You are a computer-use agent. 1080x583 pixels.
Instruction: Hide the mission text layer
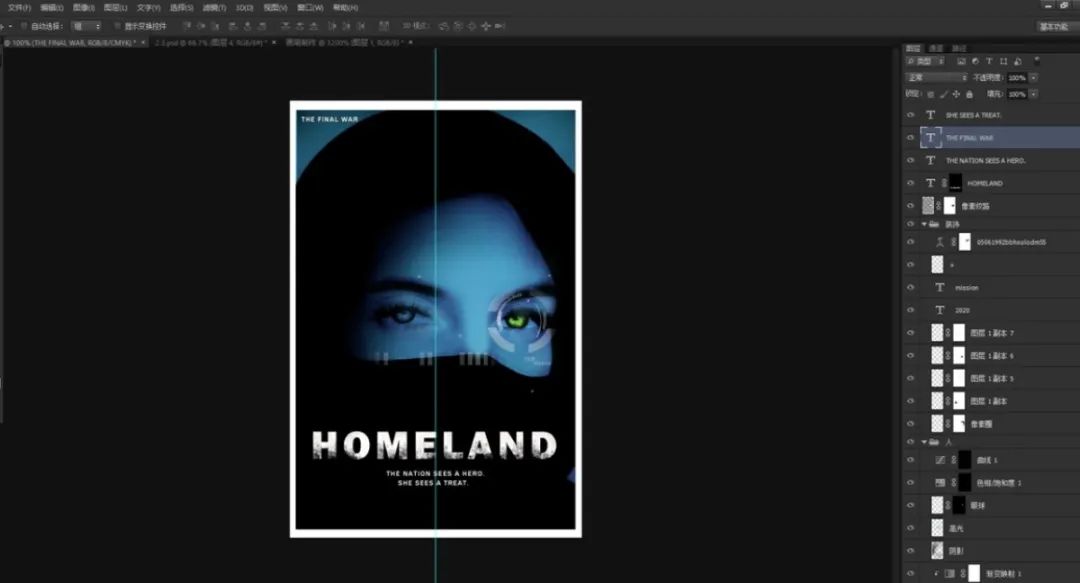tap(911, 287)
